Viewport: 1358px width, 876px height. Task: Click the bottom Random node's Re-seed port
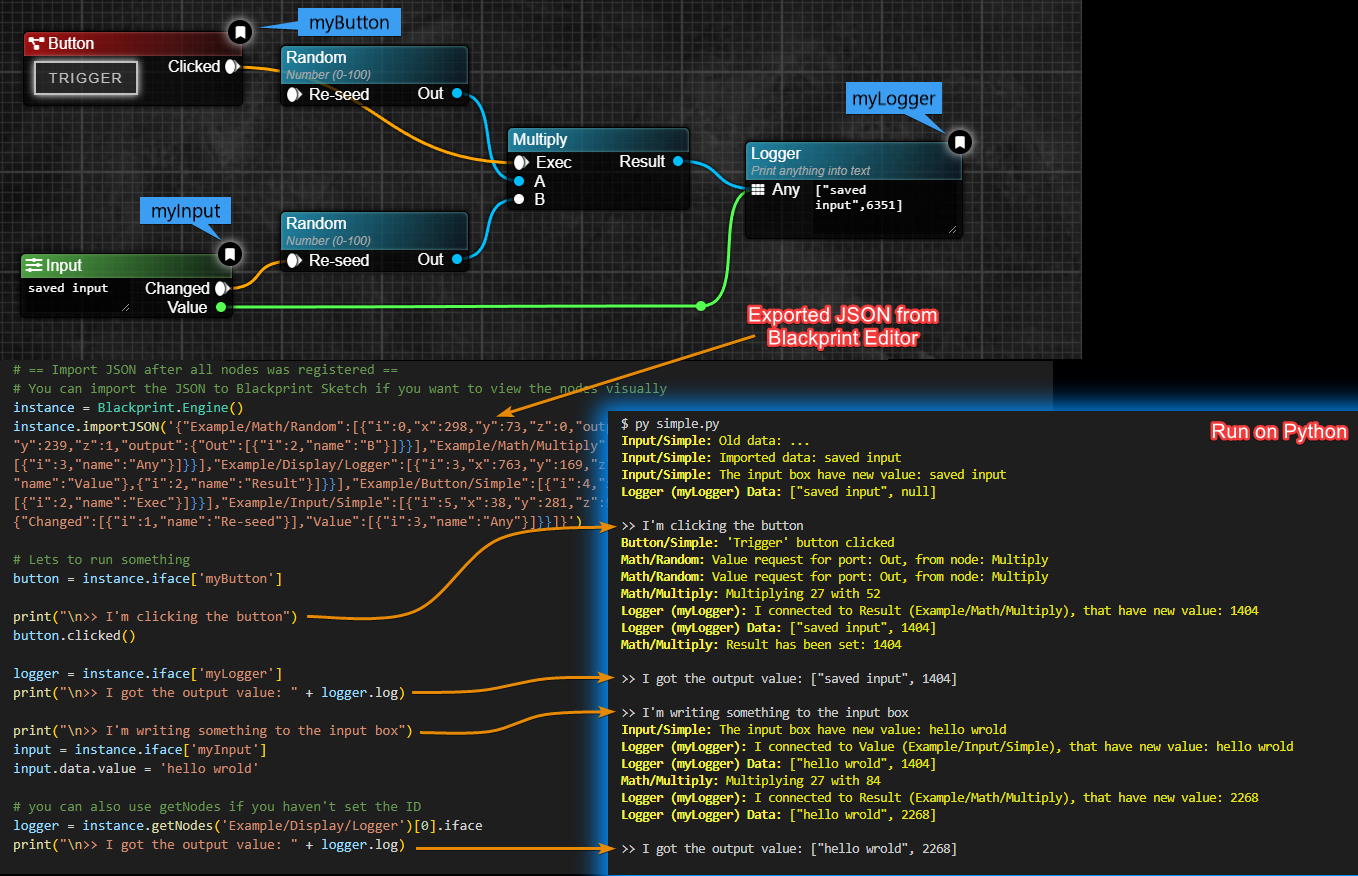click(x=295, y=260)
